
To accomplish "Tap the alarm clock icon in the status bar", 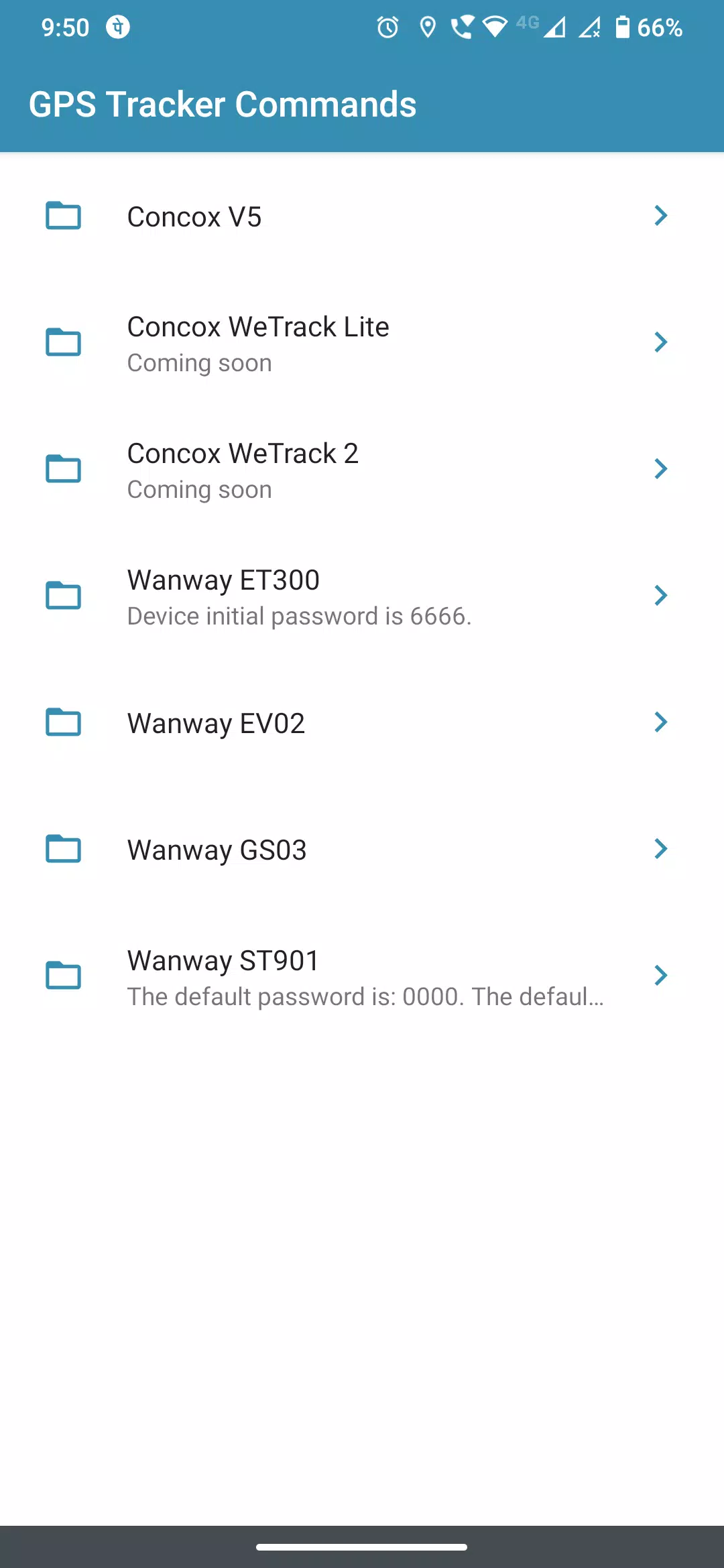I will pyautogui.click(x=387, y=27).
